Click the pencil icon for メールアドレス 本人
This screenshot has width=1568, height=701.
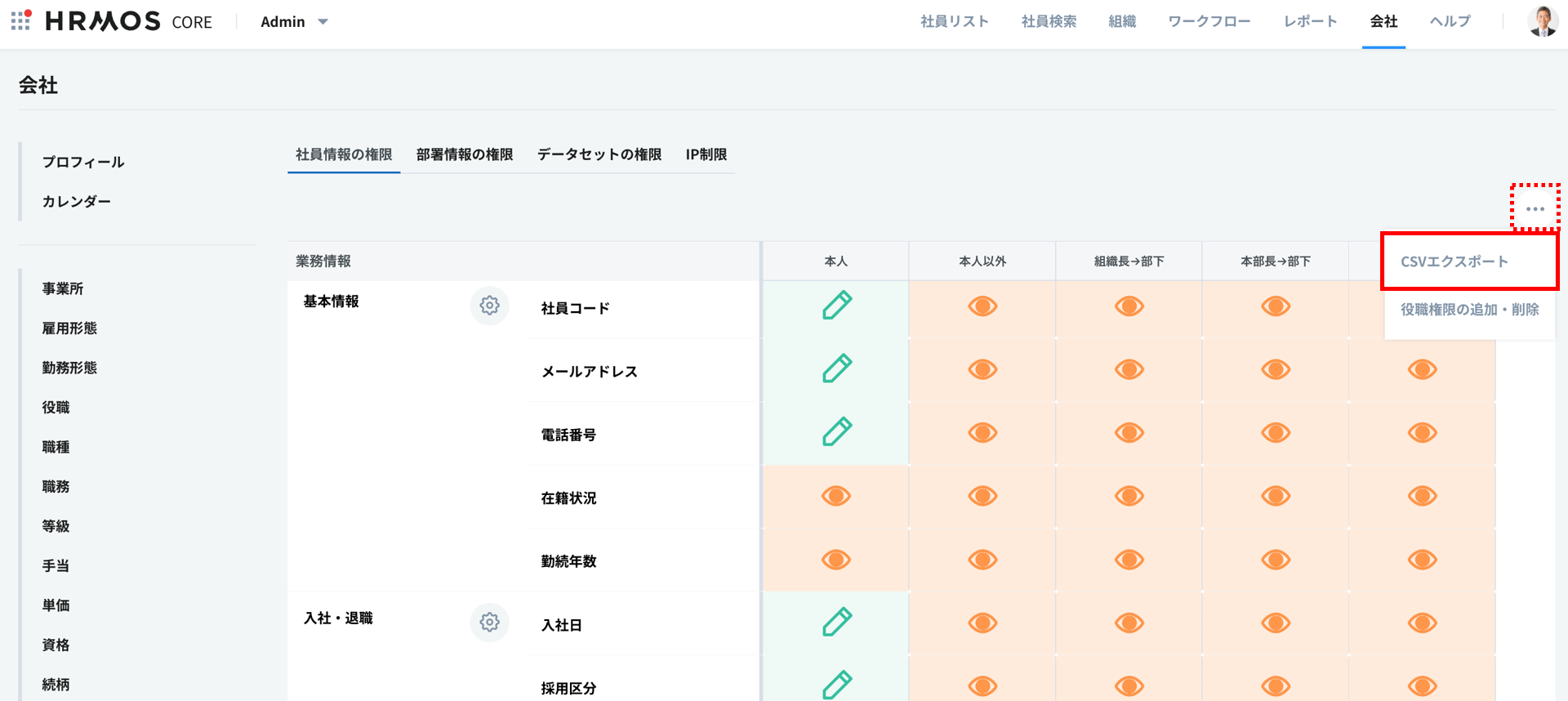836,368
